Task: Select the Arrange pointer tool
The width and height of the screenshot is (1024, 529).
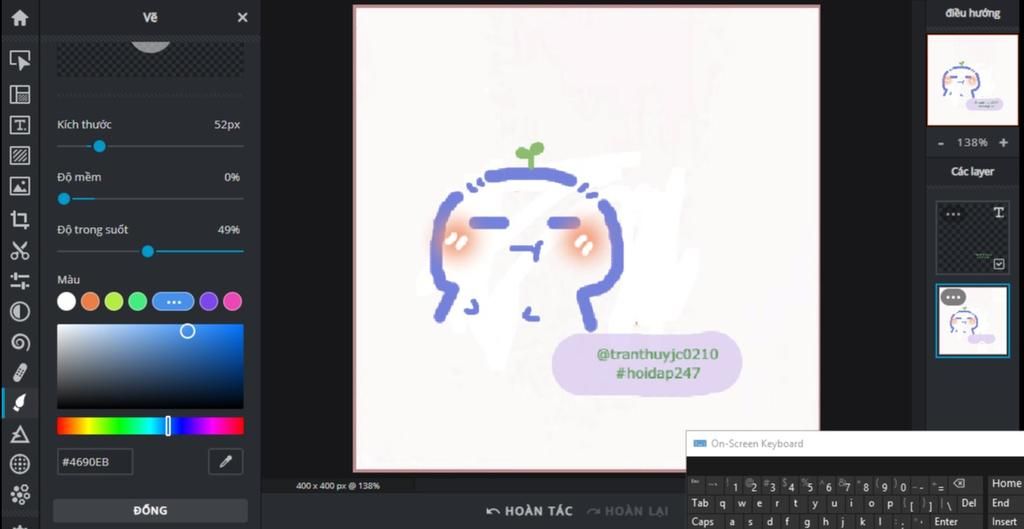Action: [20, 61]
